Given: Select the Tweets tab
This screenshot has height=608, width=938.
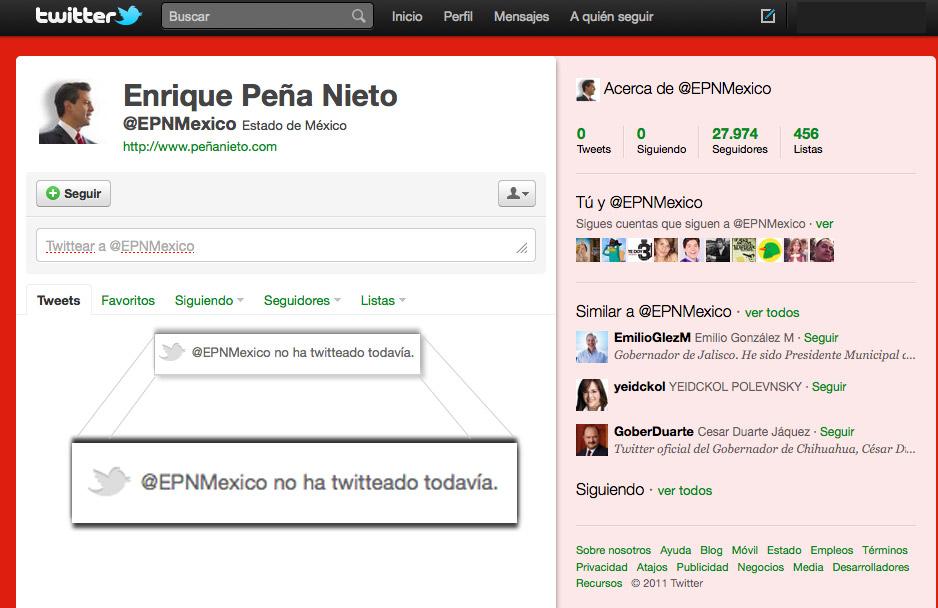Looking at the screenshot, I should point(59,300).
